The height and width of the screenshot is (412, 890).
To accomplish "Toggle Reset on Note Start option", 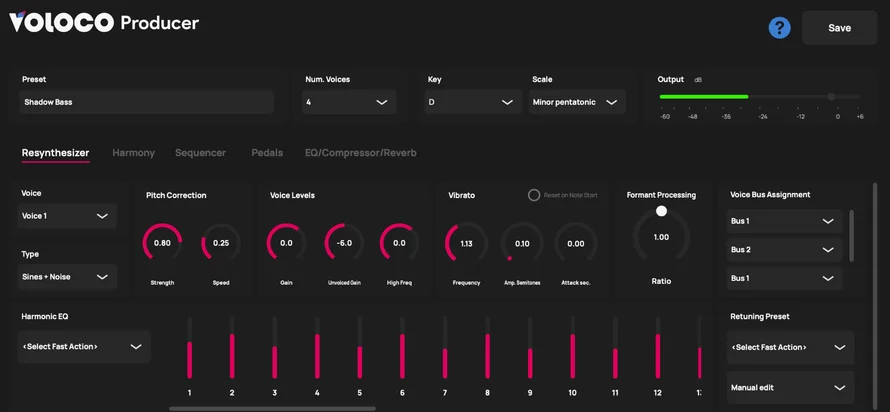I will point(534,195).
